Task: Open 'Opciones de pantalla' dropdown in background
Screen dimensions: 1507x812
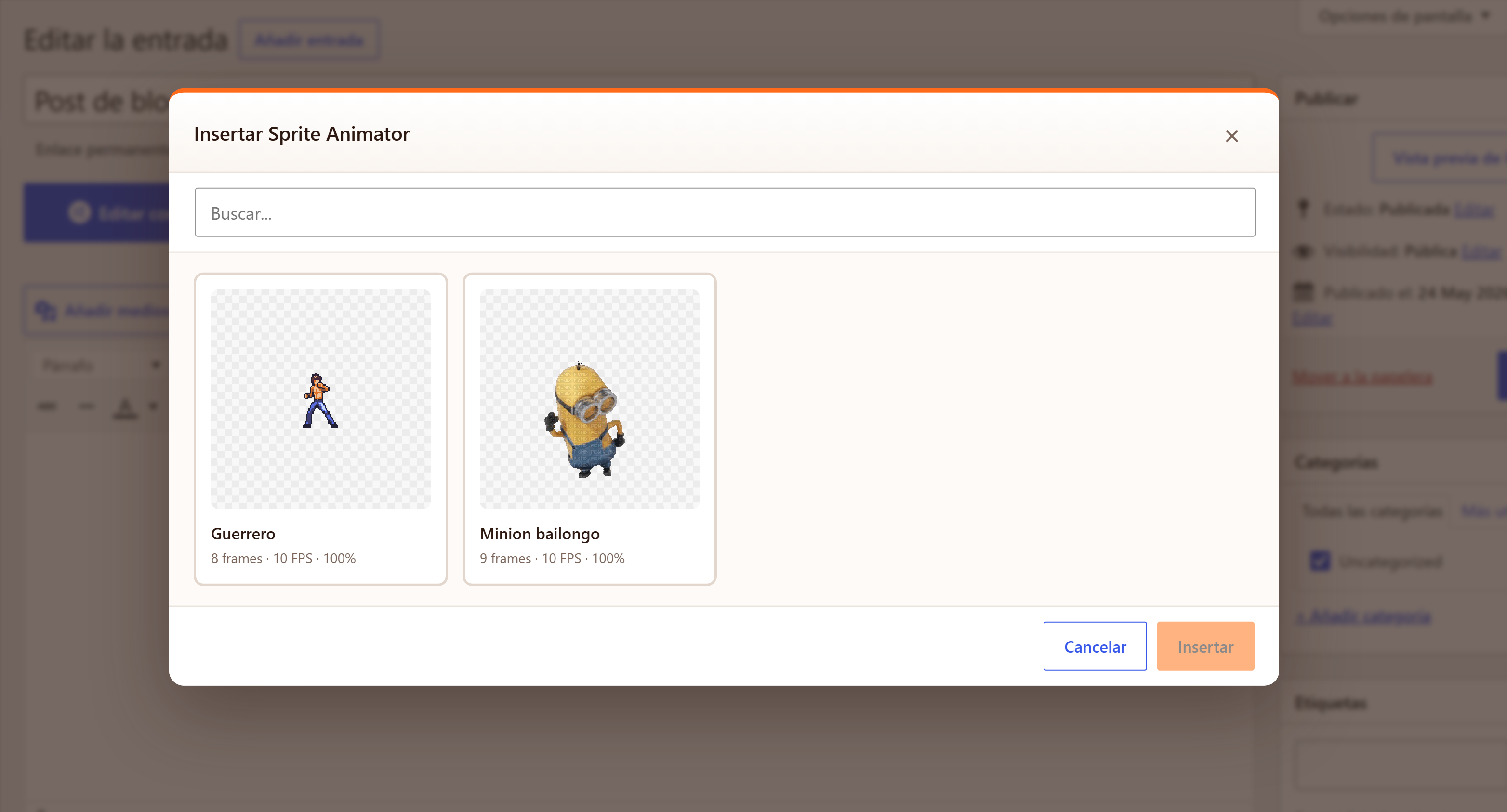Action: click(1404, 16)
